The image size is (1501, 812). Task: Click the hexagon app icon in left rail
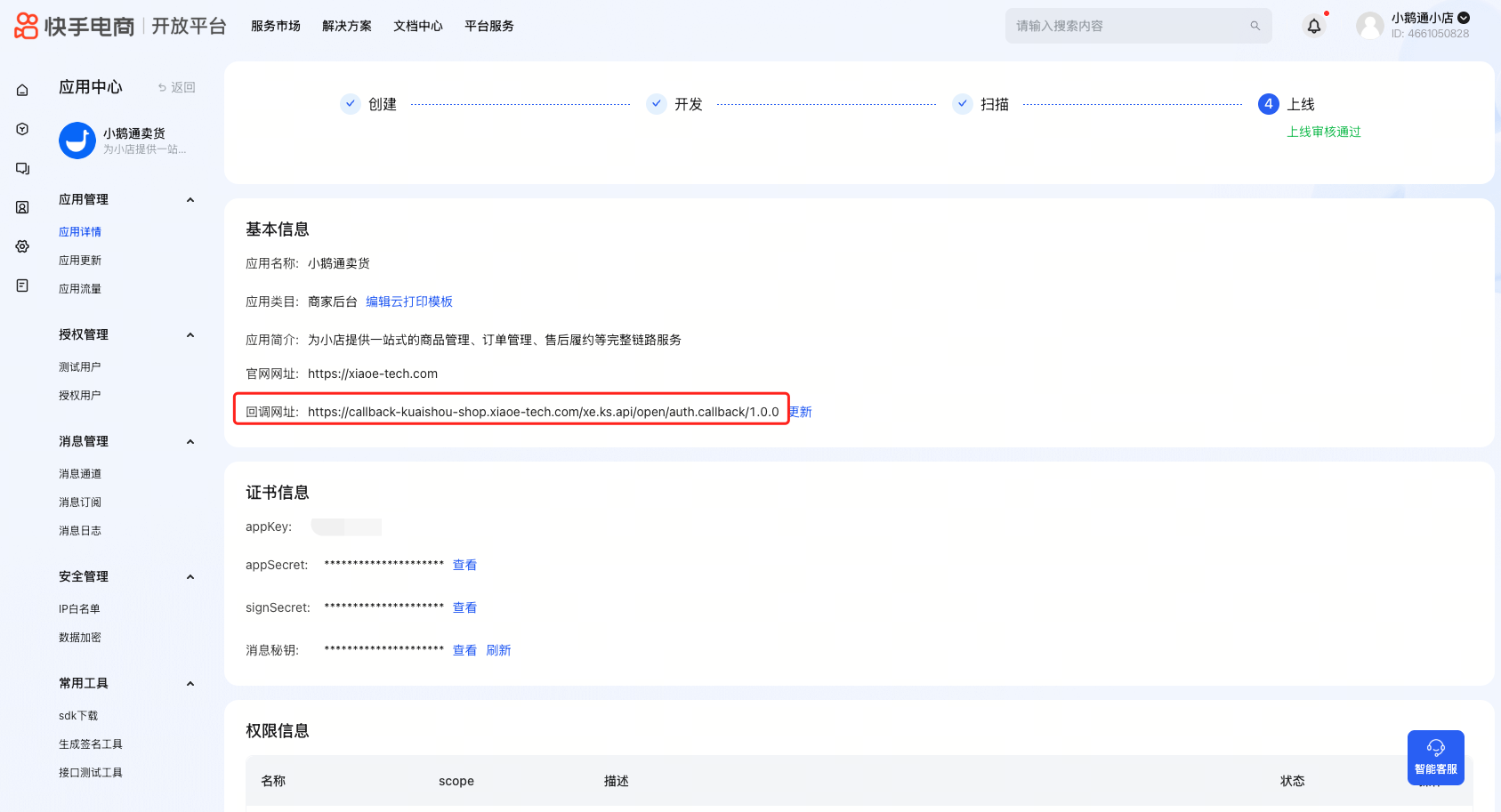coord(22,129)
